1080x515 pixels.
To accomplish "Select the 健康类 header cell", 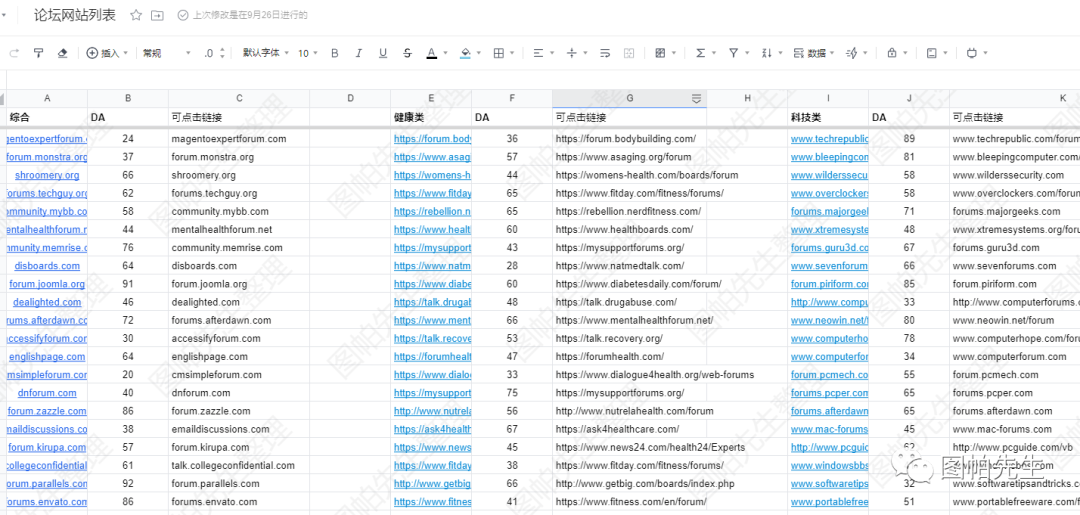I will click(431, 117).
